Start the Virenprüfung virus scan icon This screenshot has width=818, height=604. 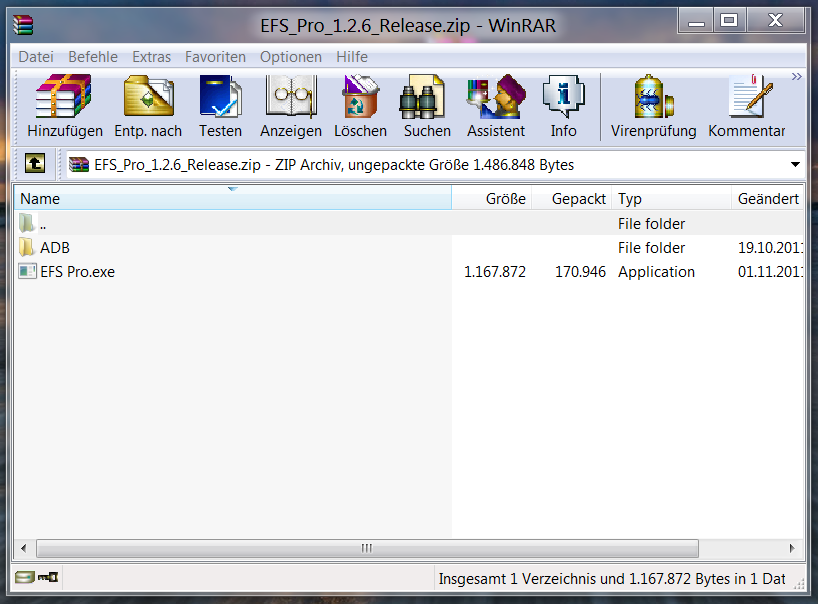point(652,105)
